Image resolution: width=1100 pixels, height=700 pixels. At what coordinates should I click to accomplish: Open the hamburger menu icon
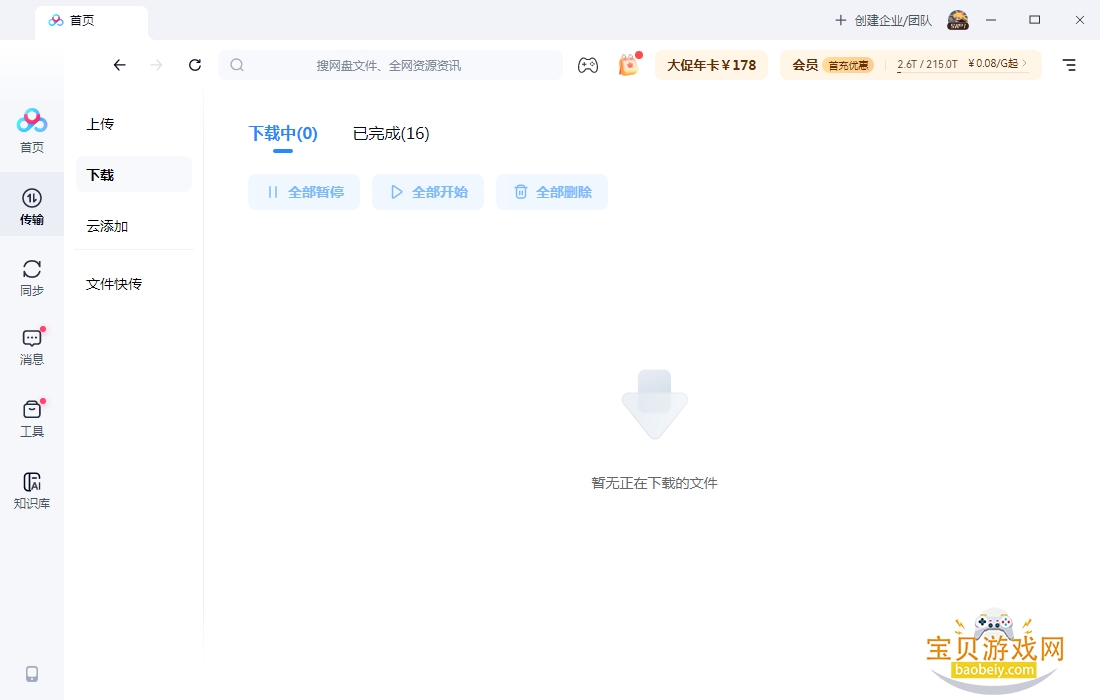(x=1069, y=65)
